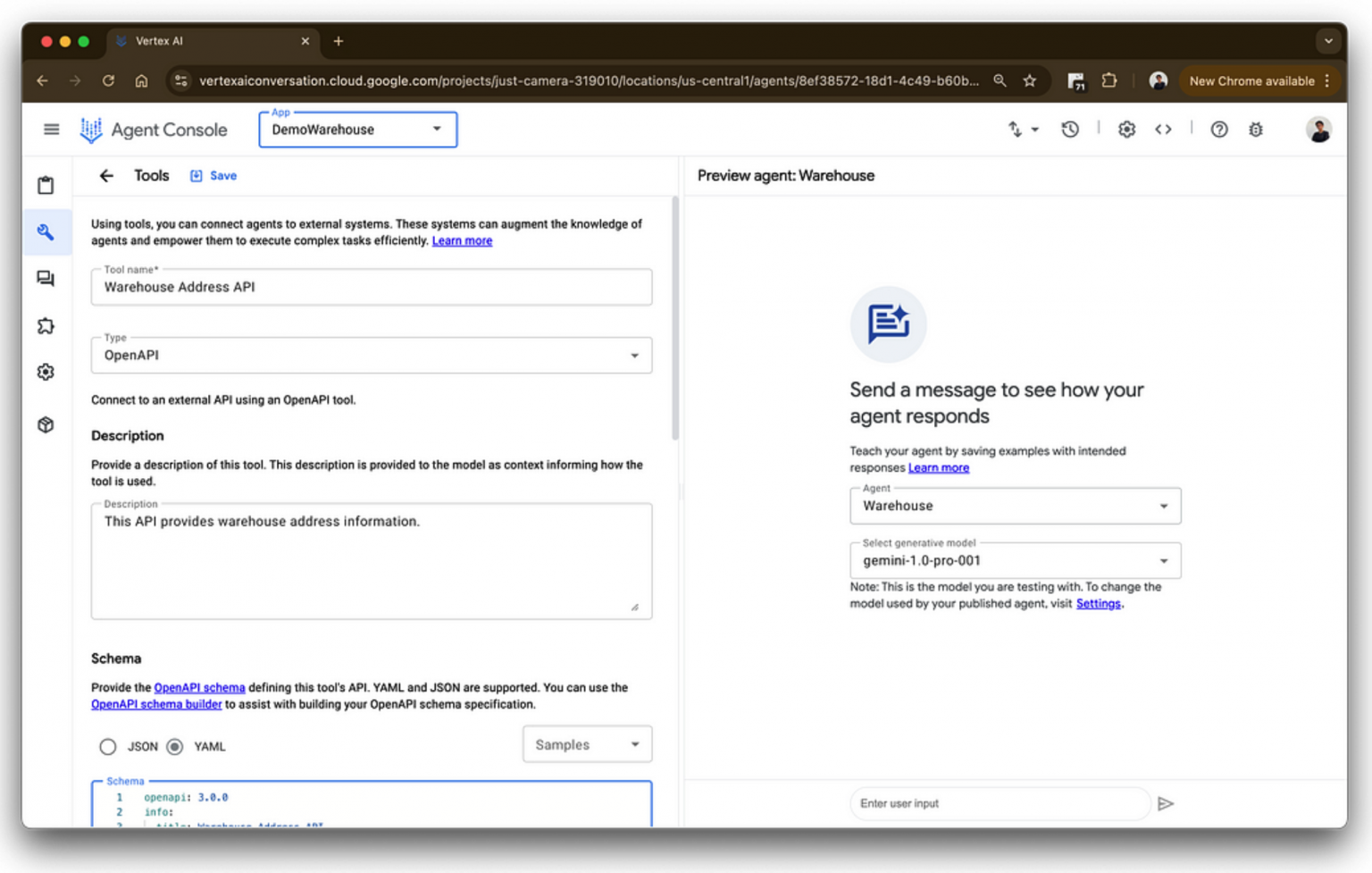Open the Tools wrench icon in the sidebar
Image resolution: width=1372 pixels, height=873 pixels.
tap(46, 232)
